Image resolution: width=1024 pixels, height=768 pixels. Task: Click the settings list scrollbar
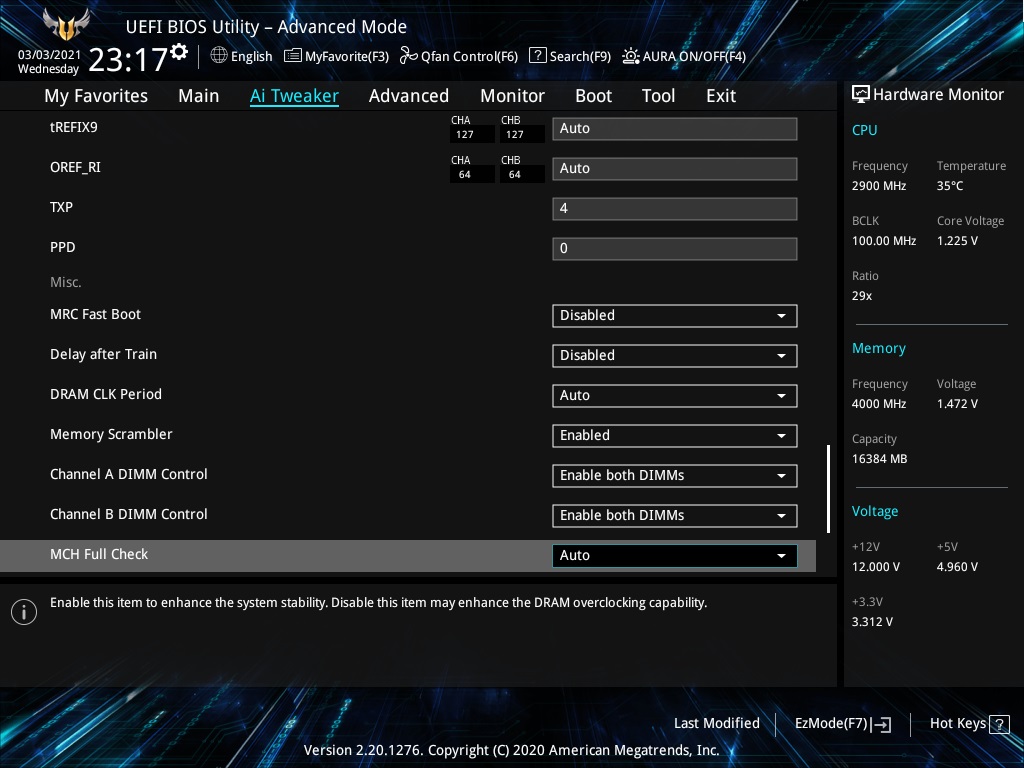[x=828, y=488]
